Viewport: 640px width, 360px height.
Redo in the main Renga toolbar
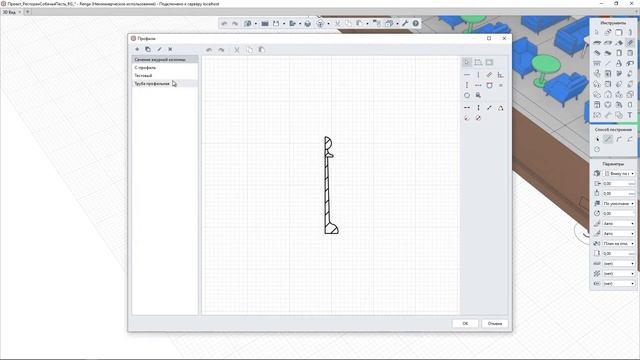[235, 24]
